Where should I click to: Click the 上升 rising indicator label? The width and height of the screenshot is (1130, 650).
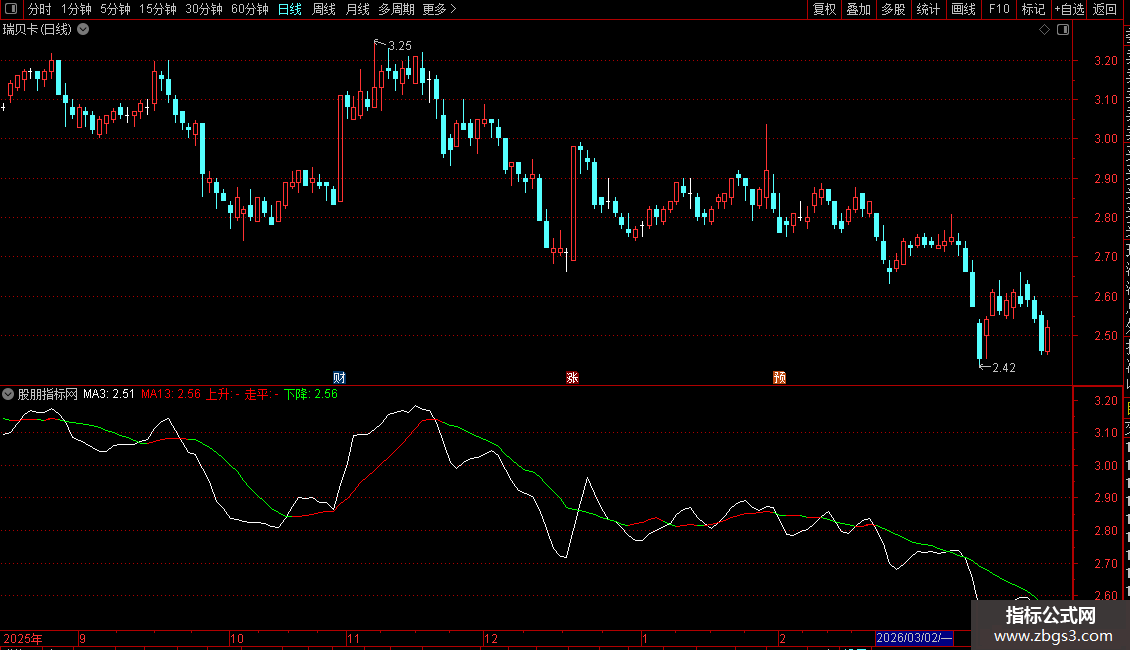(223, 394)
